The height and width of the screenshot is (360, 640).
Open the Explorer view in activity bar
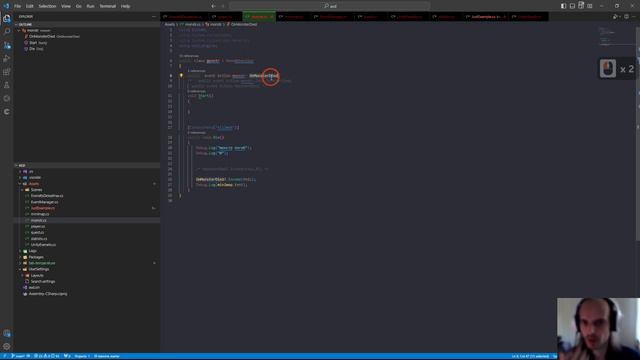pos(7,18)
